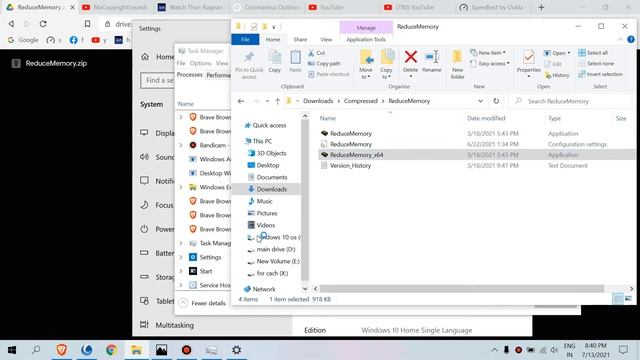Expand address bar history dropdown
This screenshot has width=640, height=360.
click(x=480, y=101)
